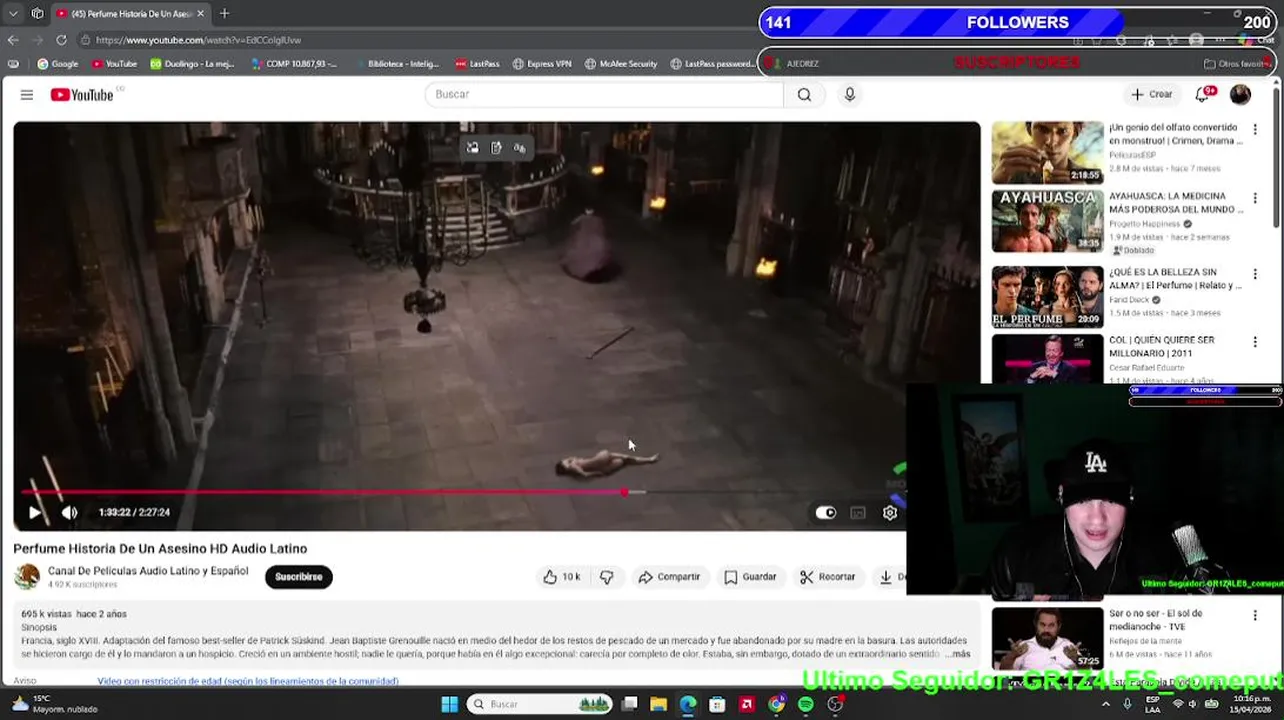Dislike the video with thumbs down
Viewport: 1284px width, 720px height.
pos(607,577)
